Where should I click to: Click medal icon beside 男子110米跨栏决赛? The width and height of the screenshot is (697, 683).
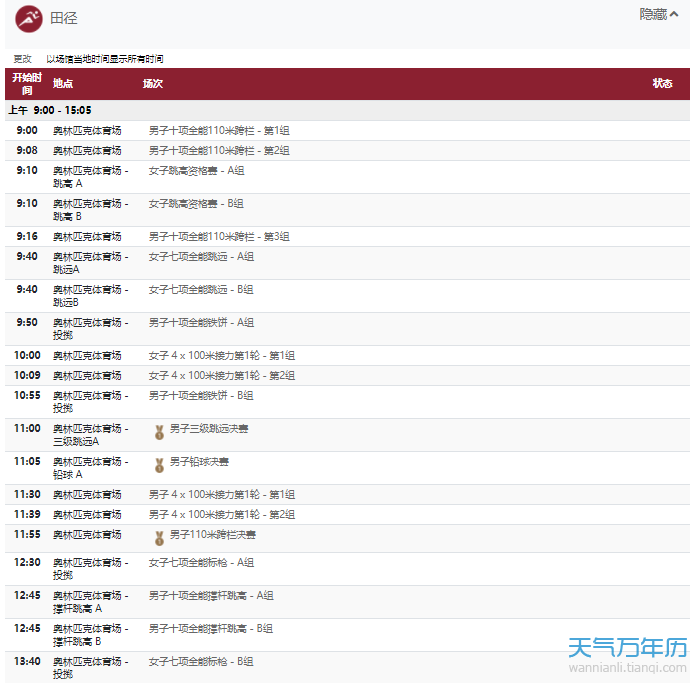[159, 538]
